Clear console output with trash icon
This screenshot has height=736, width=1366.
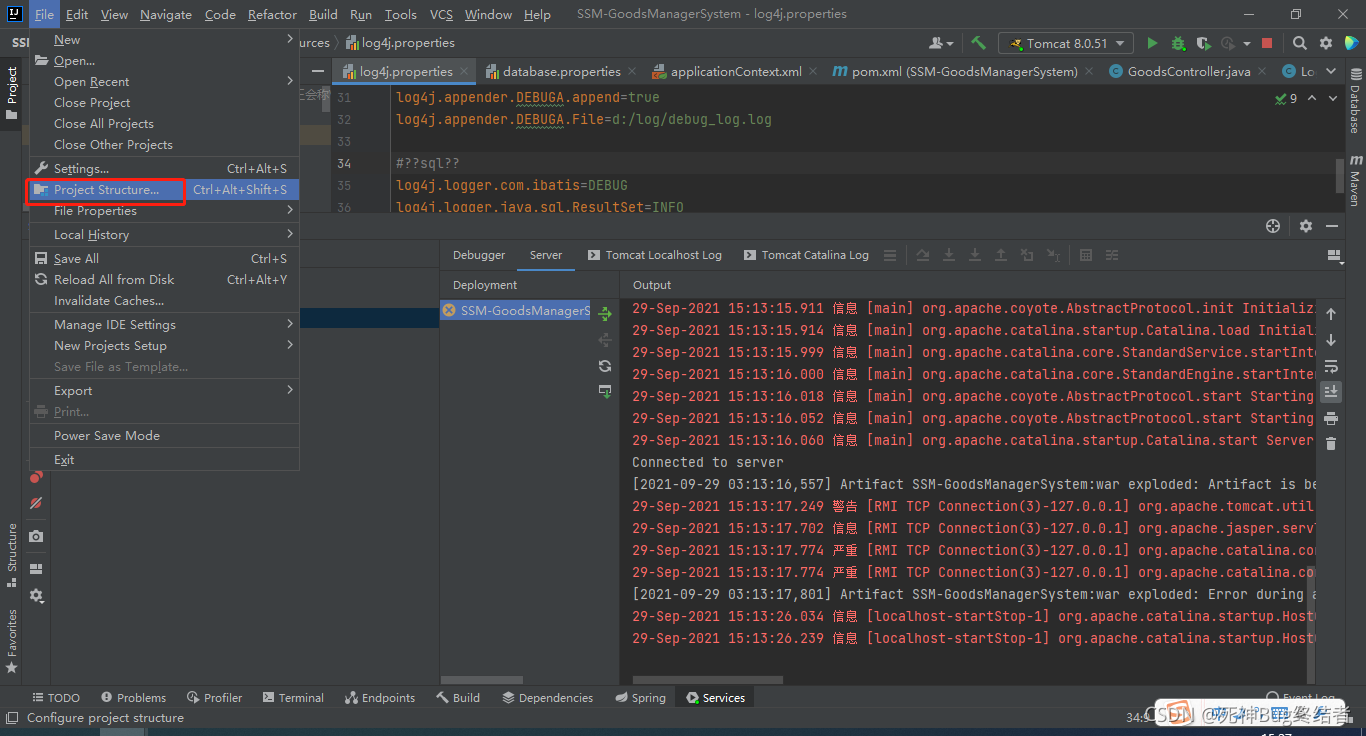pyautogui.click(x=1330, y=443)
